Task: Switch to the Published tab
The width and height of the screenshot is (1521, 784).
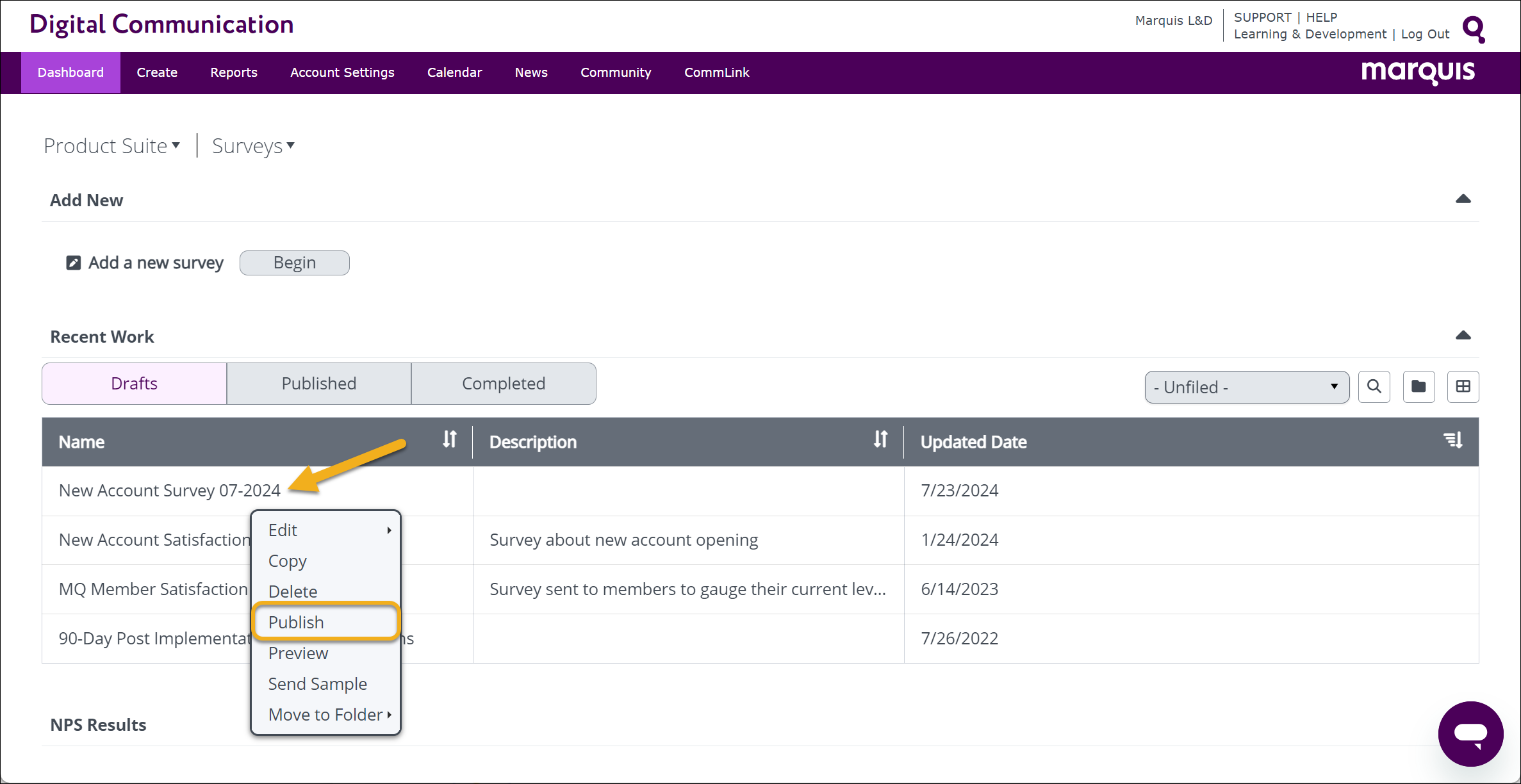Action: point(319,384)
